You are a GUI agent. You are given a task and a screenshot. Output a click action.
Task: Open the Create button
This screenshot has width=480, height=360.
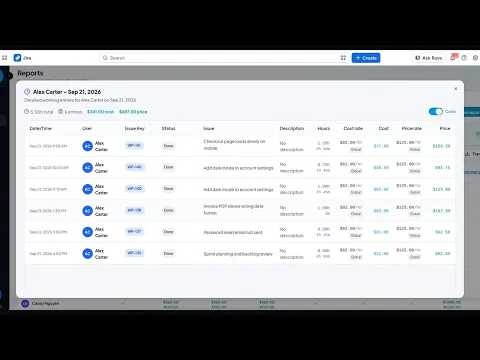click(366, 58)
